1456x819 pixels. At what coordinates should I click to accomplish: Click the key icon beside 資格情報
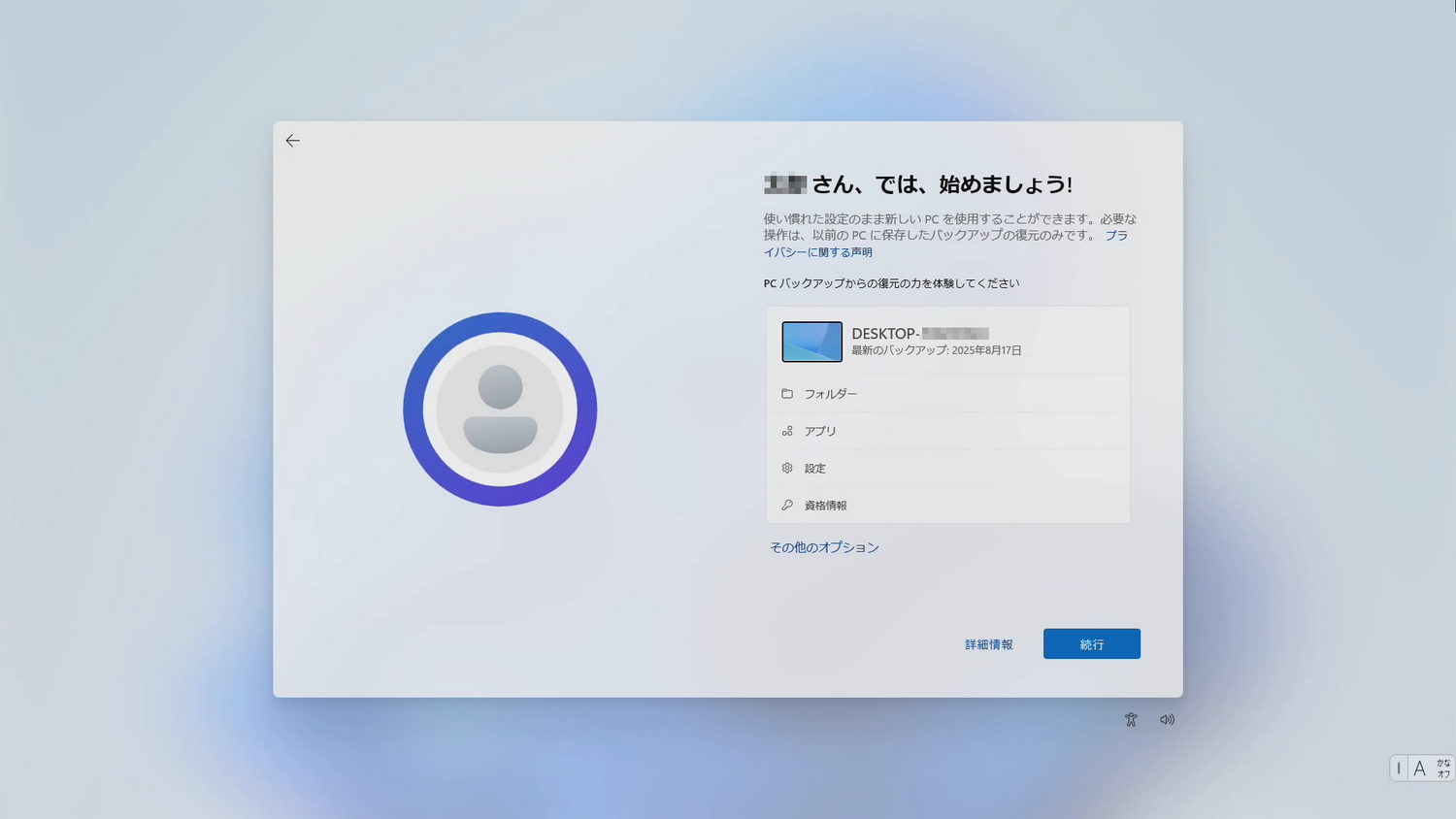tap(787, 505)
